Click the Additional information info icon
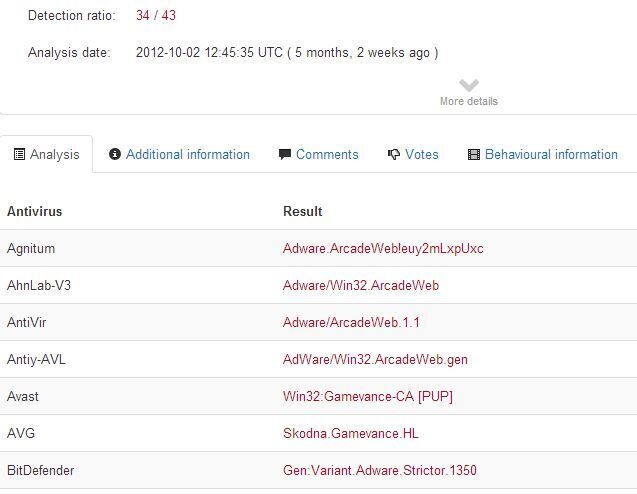 coord(115,155)
